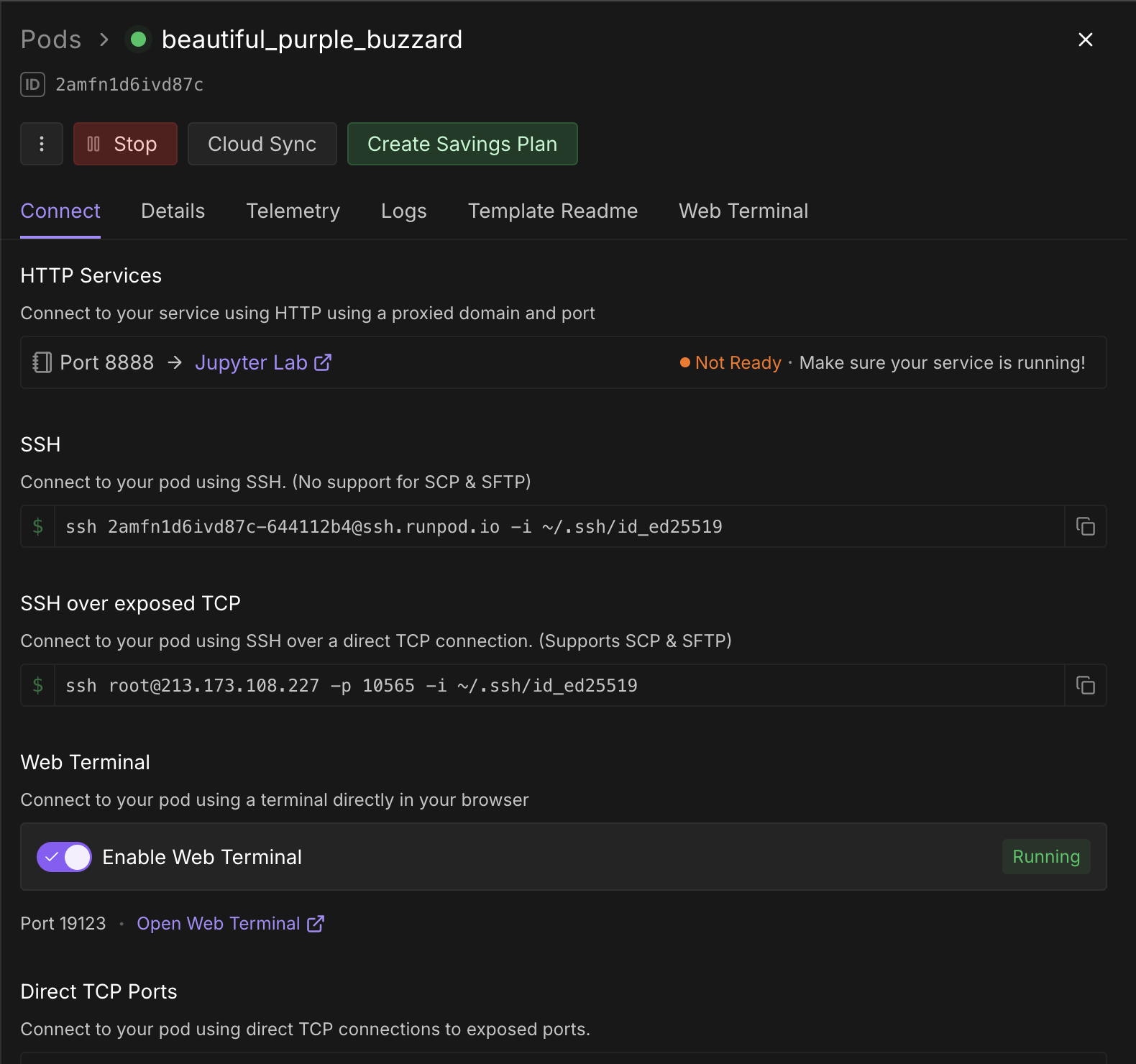1136x1064 pixels.
Task: Copy the SSH proxy command
Action: click(x=1085, y=526)
